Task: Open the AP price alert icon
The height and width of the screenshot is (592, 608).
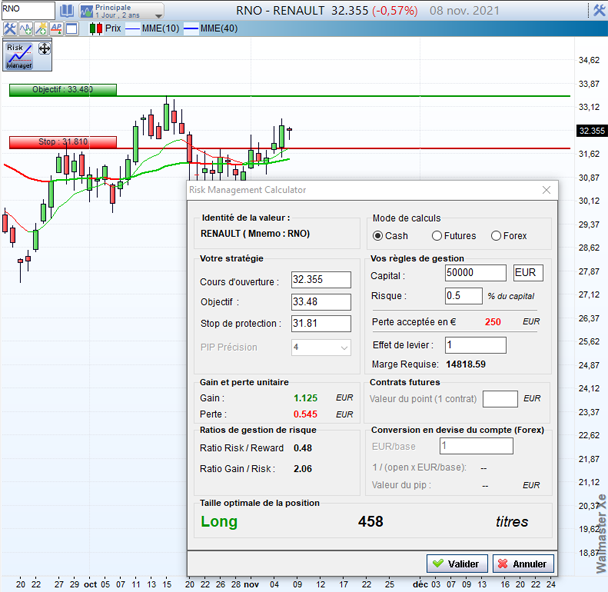Action: (x=56, y=29)
